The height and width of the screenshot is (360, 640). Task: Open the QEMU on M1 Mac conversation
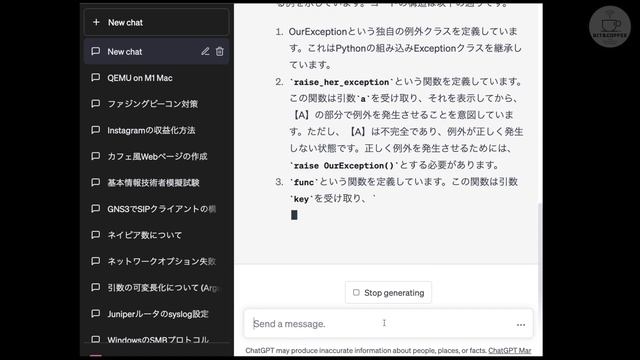pyautogui.click(x=156, y=78)
